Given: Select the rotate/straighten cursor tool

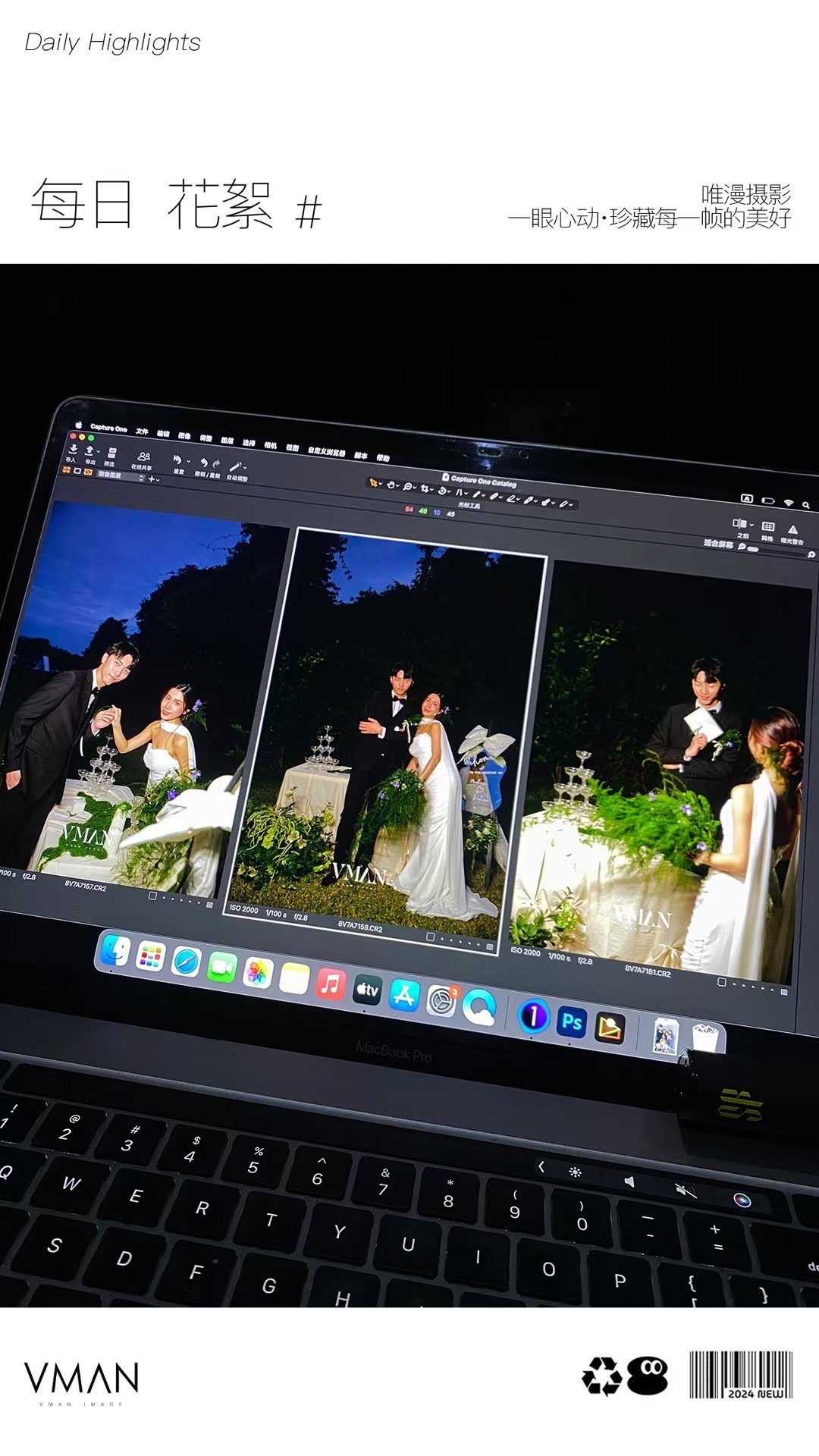Looking at the screenshot, I should tap(442, 491).
